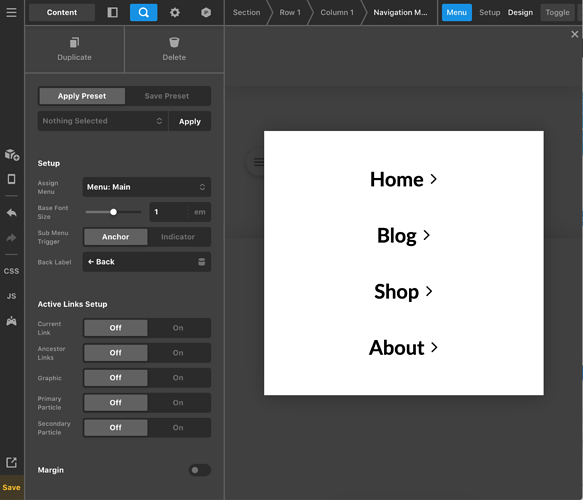Open the Assign Menu dropdown
The image size is (583, 500).
146,187
